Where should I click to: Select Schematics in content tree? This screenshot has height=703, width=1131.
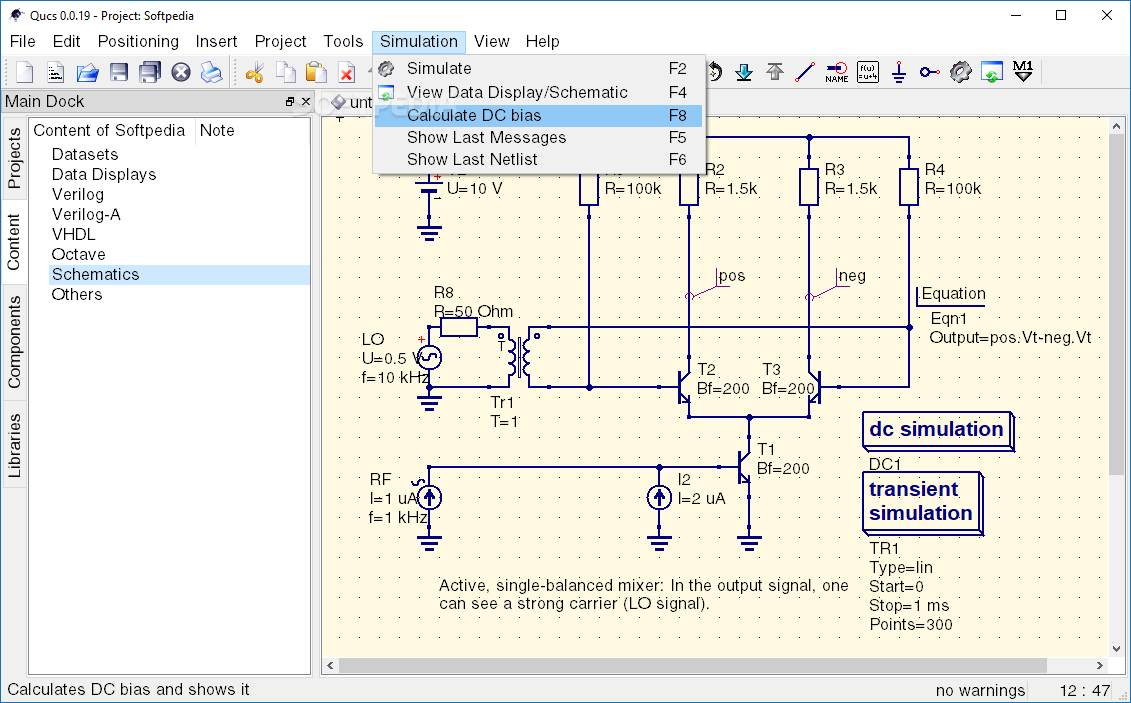[x=179, y=275]
